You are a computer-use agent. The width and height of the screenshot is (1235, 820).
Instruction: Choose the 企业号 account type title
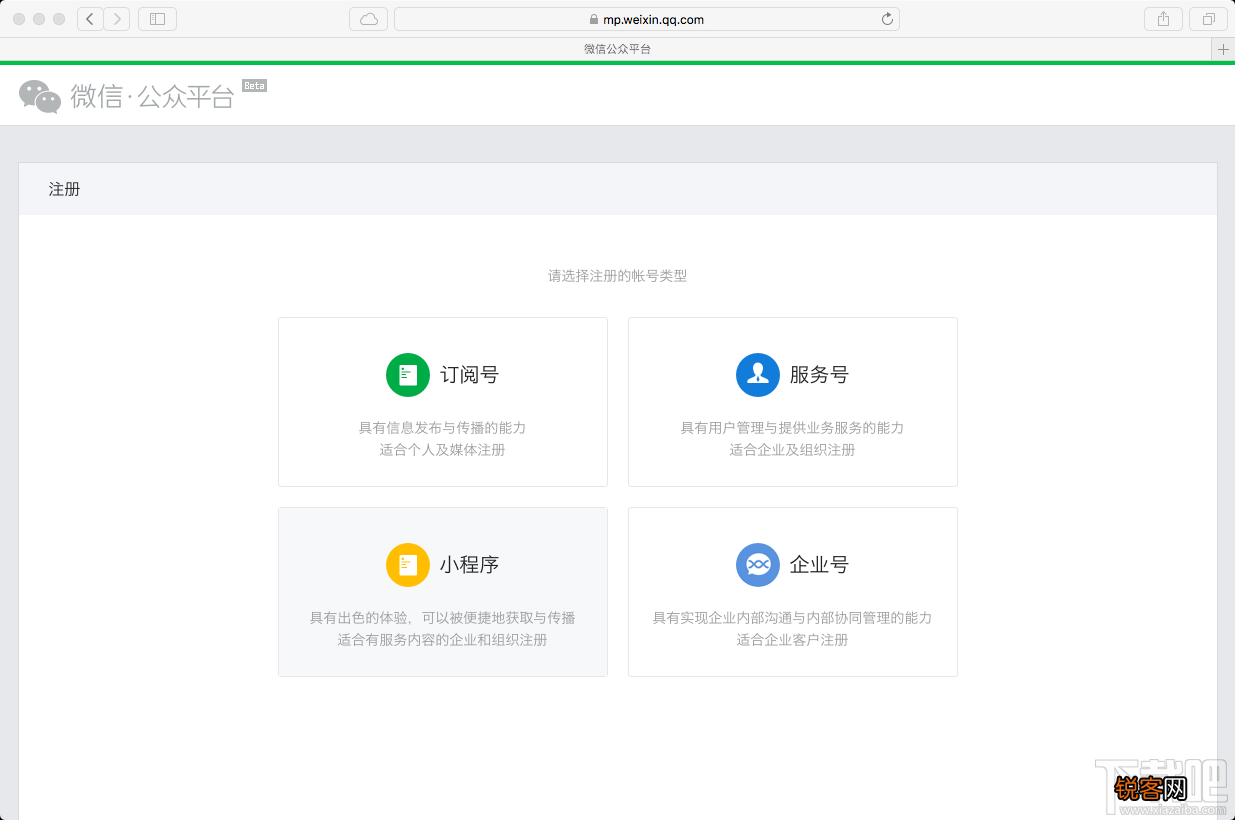(x=819, y=565)
